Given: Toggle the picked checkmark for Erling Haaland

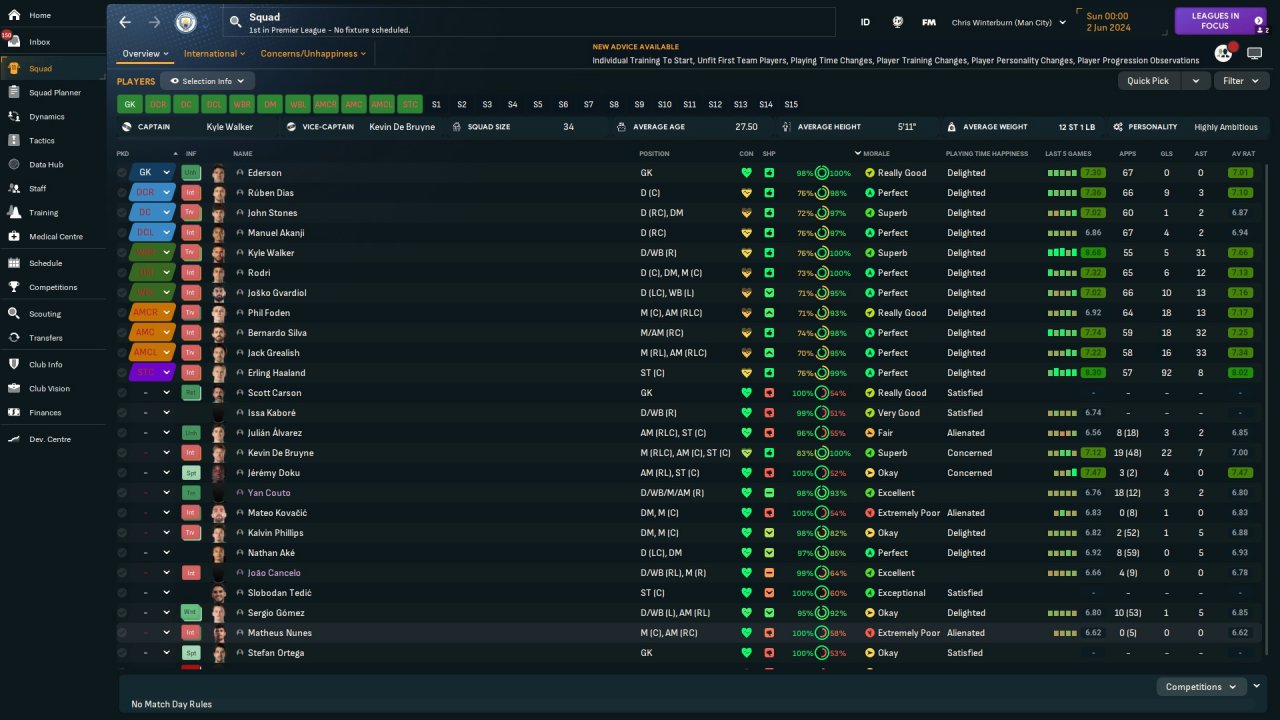Looking at the screenshot, I should click(x=122, y=373).
